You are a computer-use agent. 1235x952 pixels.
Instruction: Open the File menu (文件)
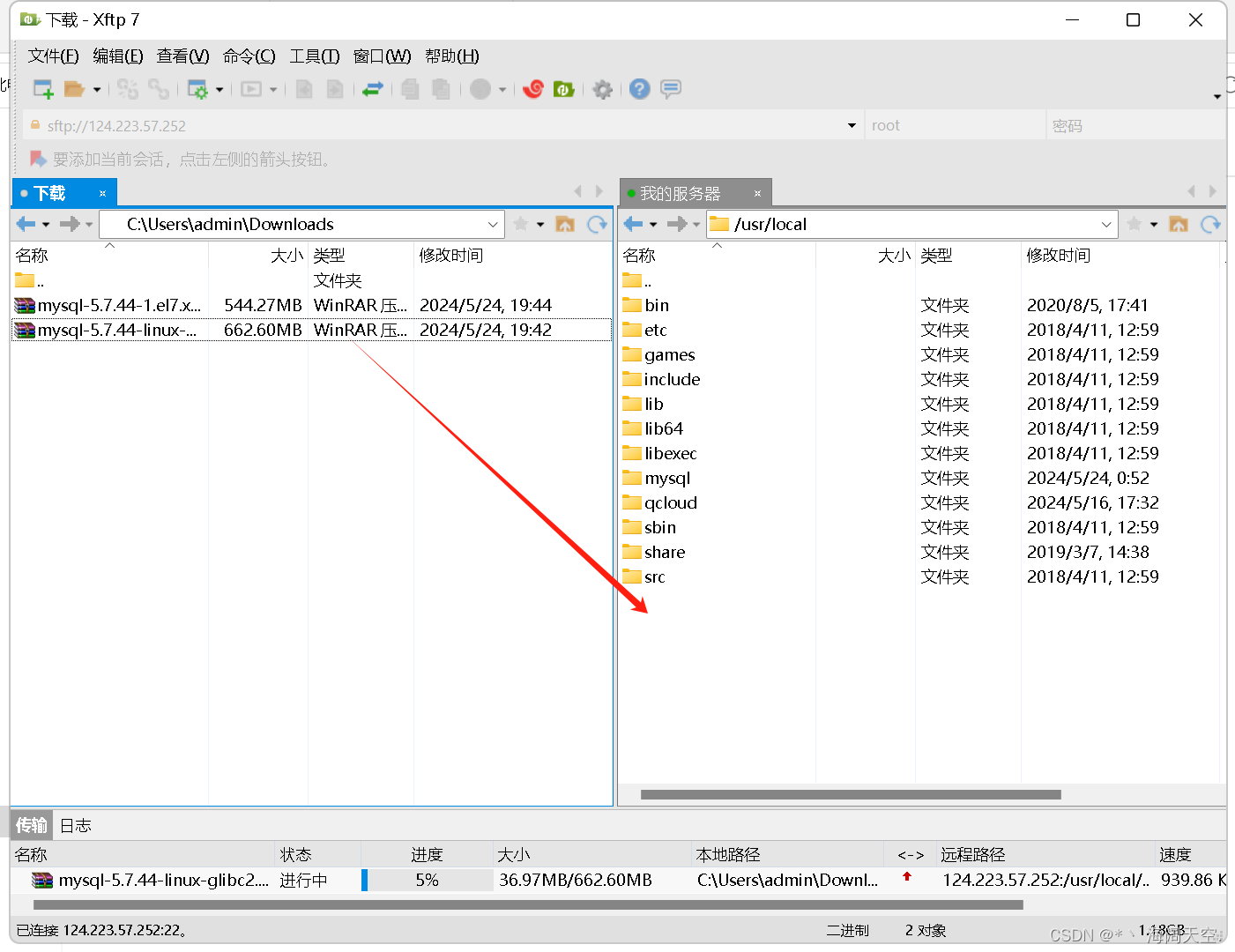tap(54, 56)
